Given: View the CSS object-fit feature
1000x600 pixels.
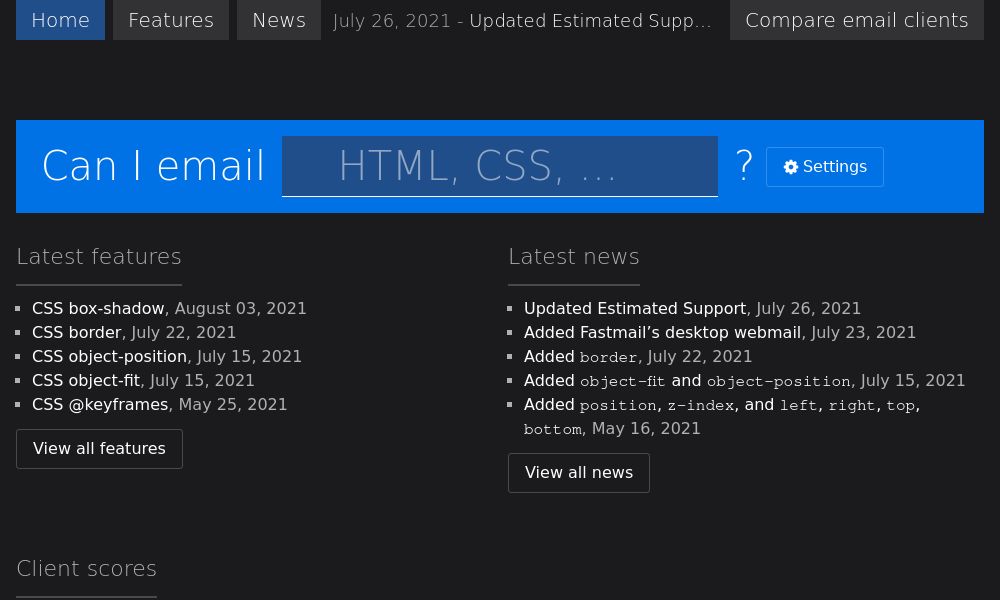Looking at the screenshot, I should tap(86, 380).
